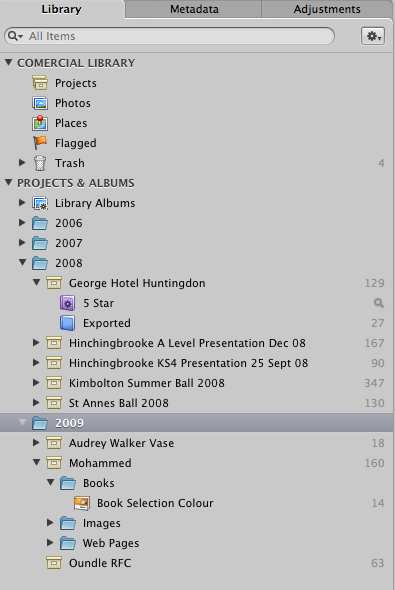Image resolution: width=395 pixels, height=590 pixels.
Task: Click the Library Albums icon
Action: [40, 203]
